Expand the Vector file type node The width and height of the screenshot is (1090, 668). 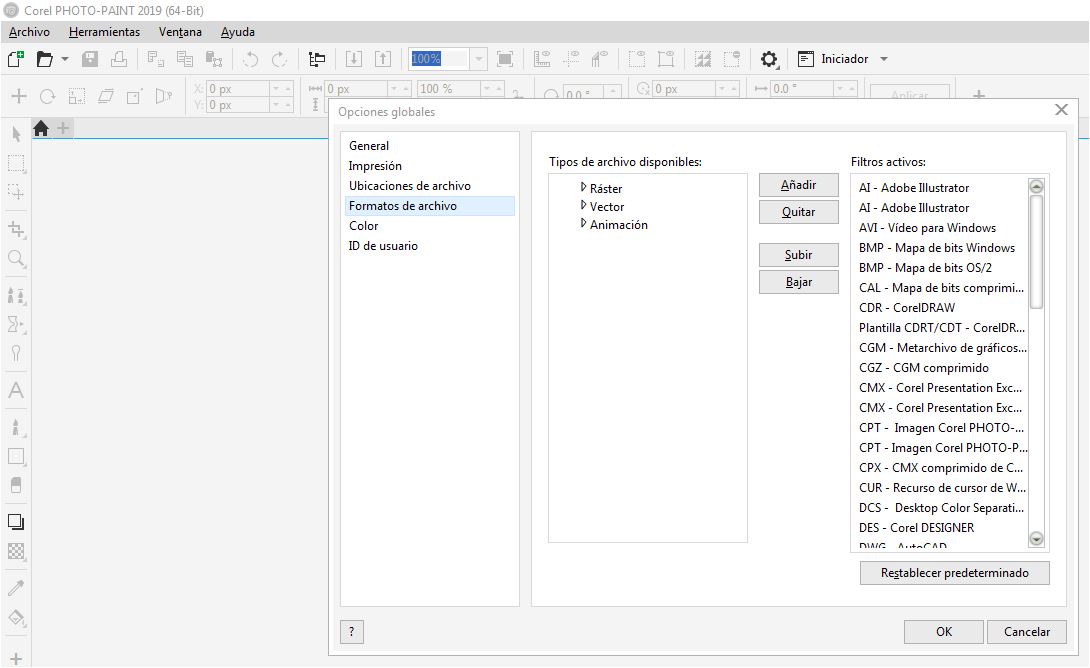(x=583, y=205)
